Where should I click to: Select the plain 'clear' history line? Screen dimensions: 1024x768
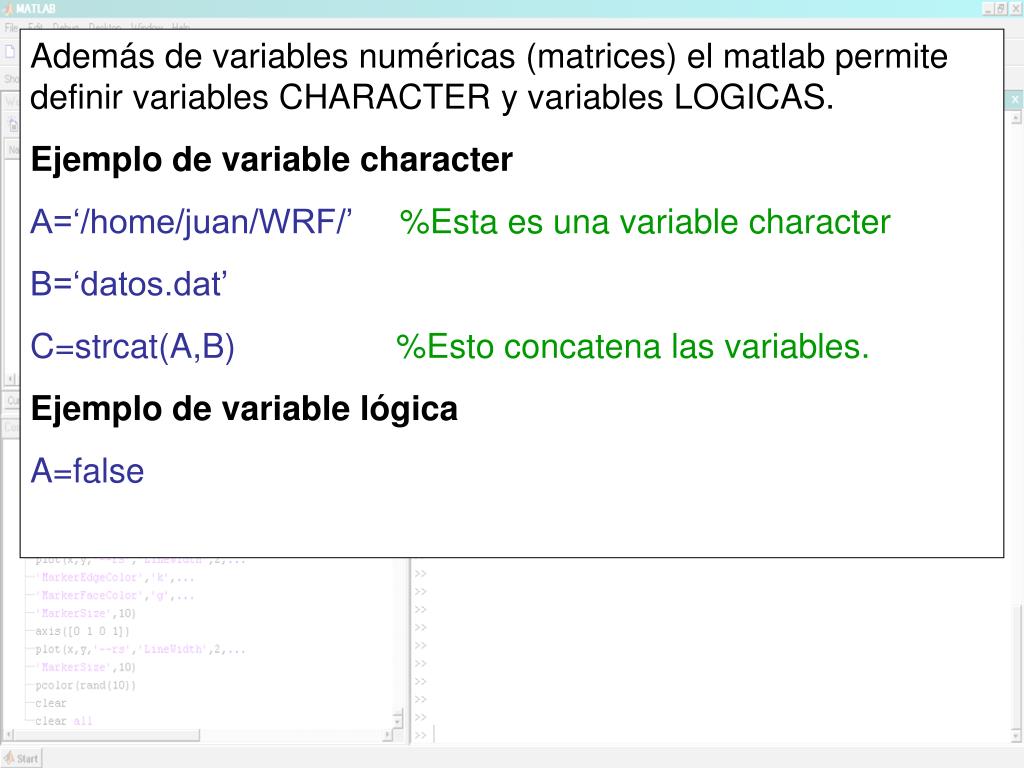pos(51,703)
